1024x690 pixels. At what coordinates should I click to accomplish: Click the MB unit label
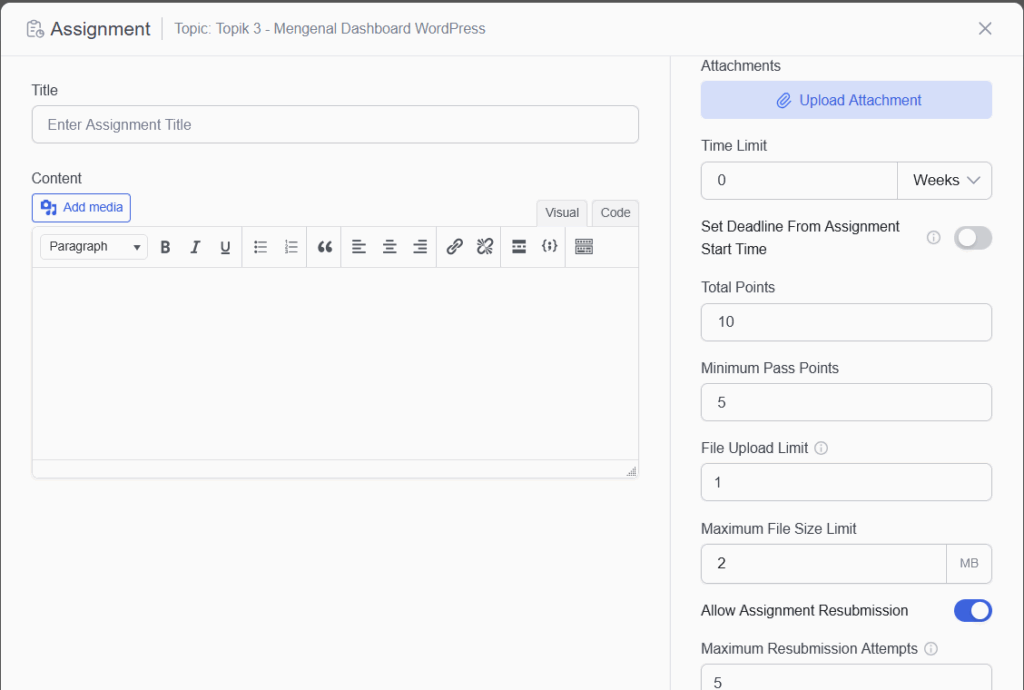(969, 563)
